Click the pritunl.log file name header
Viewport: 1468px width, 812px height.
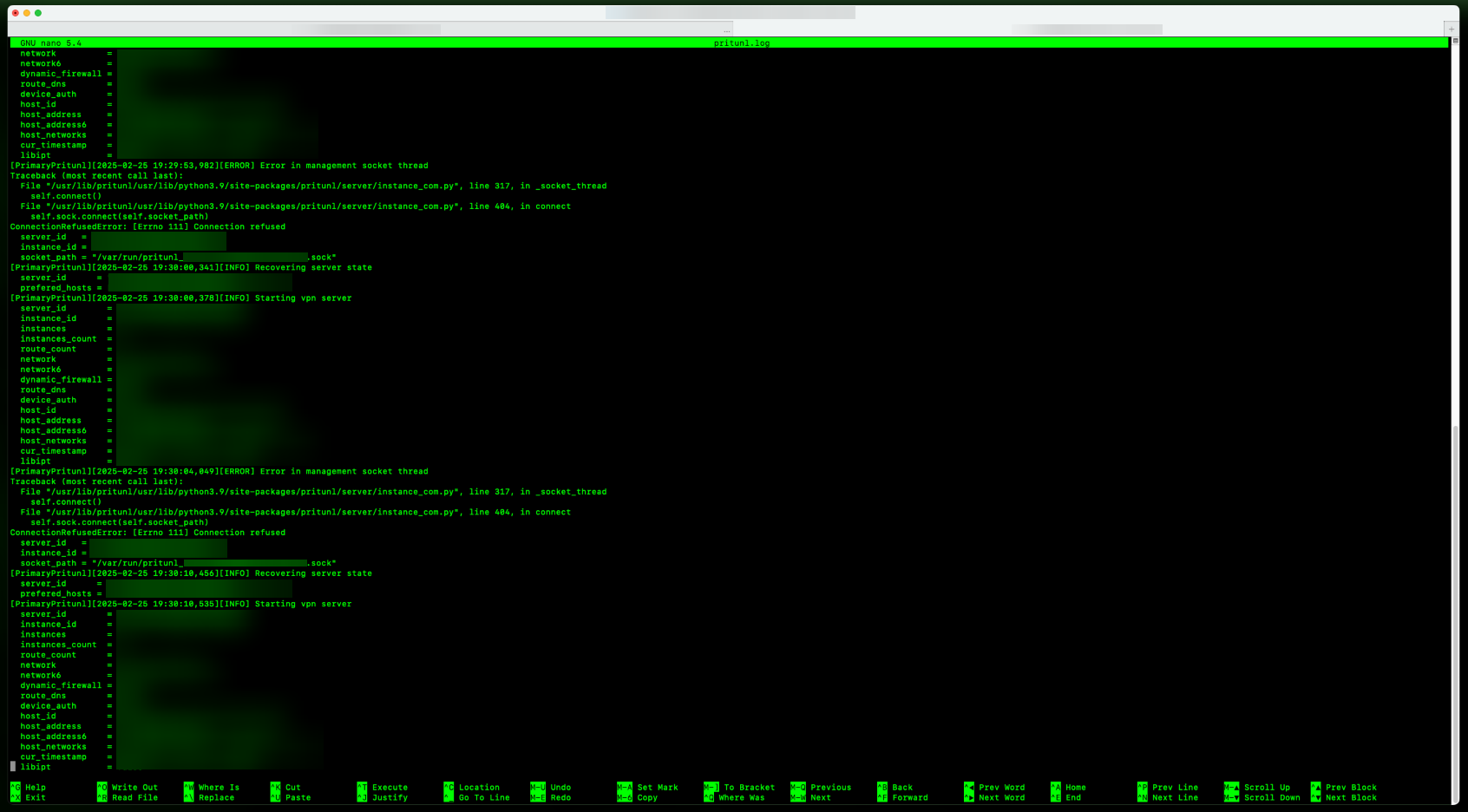tap(742, 43)
